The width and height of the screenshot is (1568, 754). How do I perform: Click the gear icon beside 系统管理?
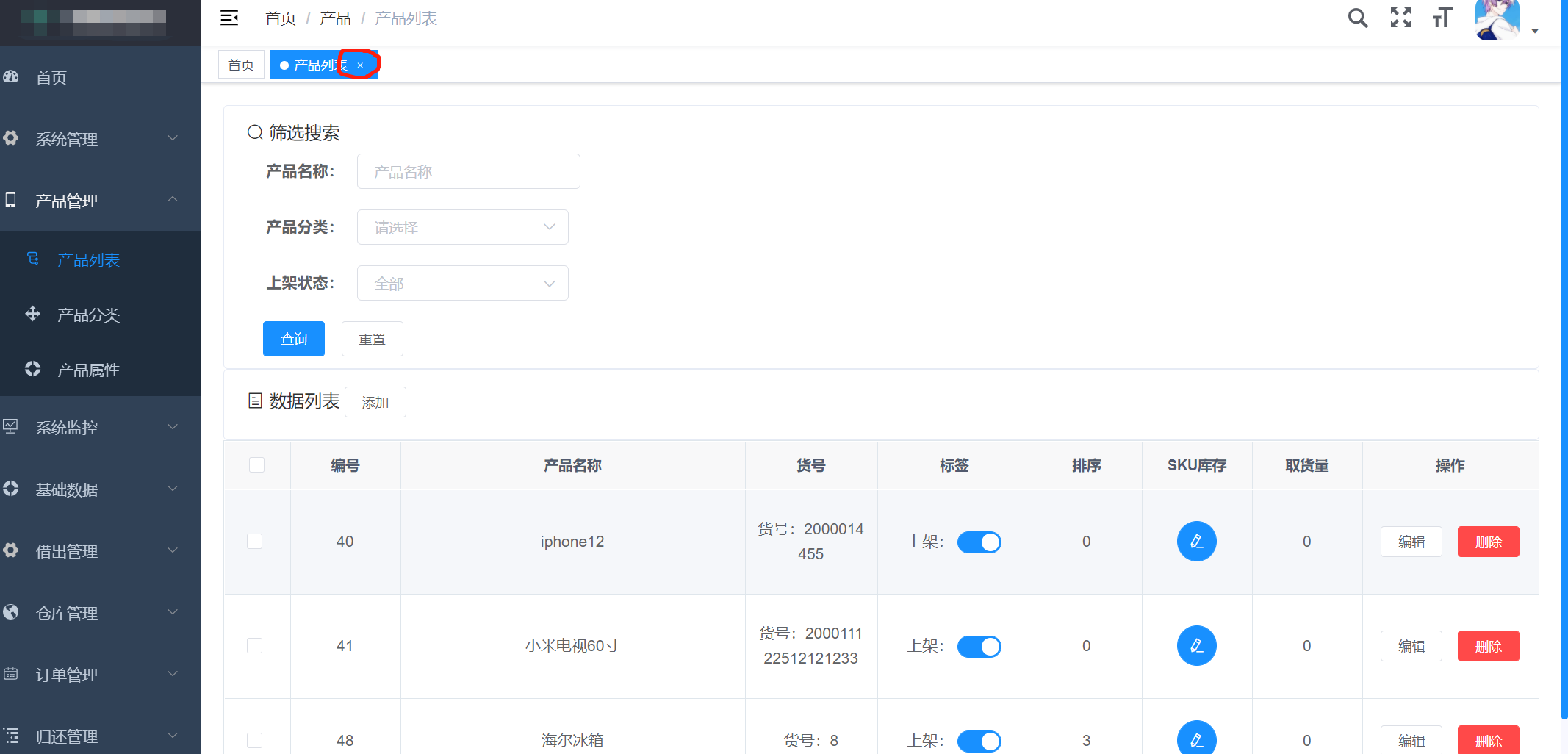(x=11, y=137)
